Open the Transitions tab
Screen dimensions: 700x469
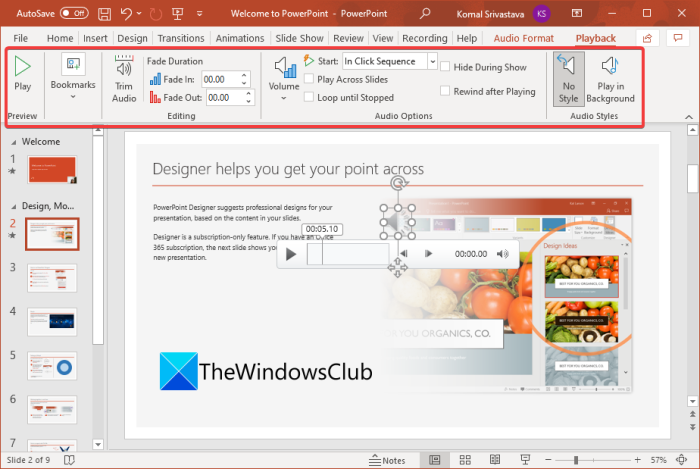(x=181, y=38)
